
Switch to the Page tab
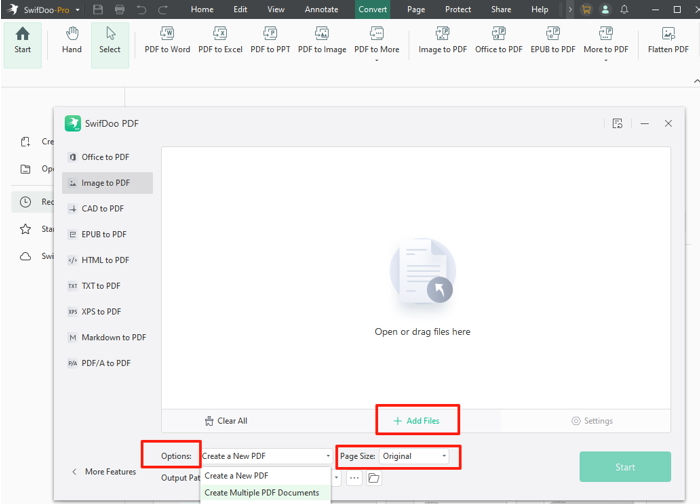pos(416,9)
